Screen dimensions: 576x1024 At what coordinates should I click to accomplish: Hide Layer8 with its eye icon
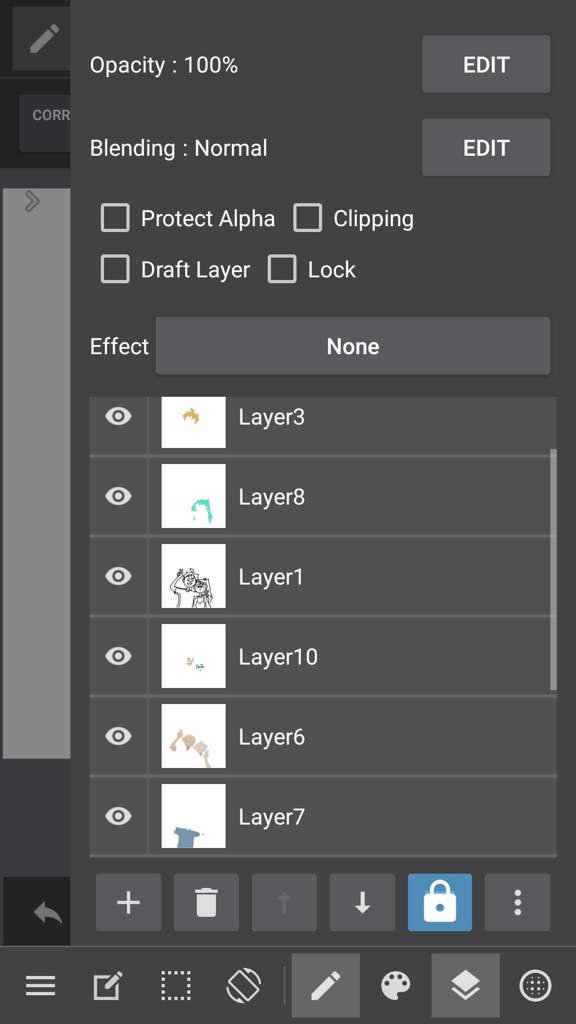(x=118, y=496)
